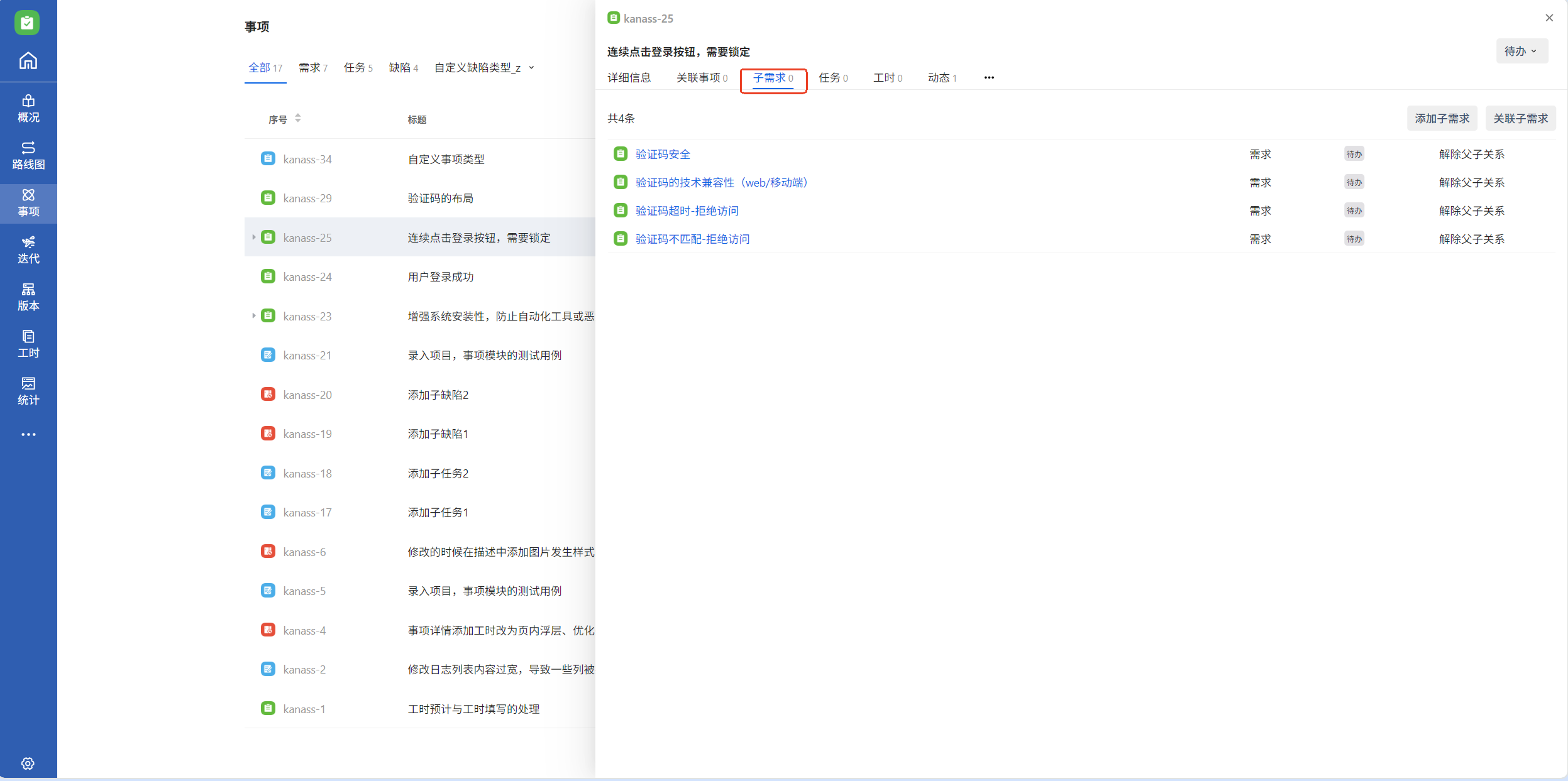Click sidebar more options ellipsis

coord(28,434)
